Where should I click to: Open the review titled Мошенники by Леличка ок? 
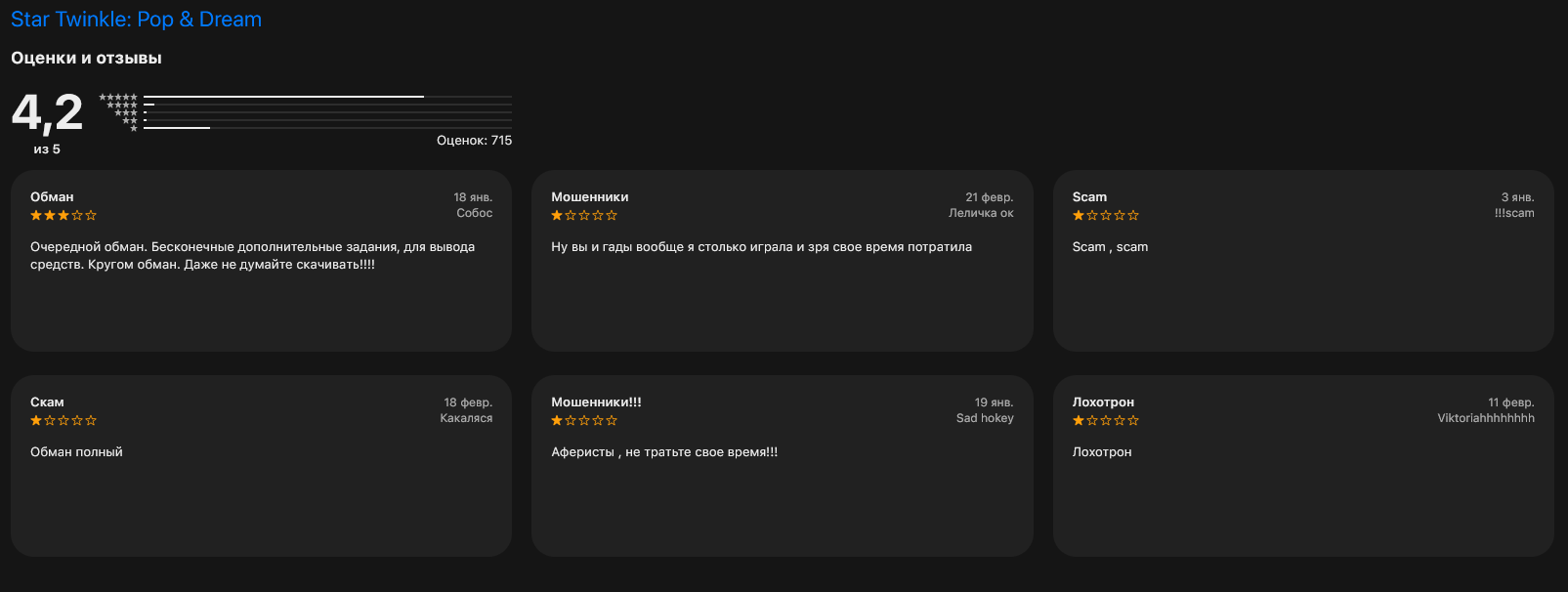[782, 261]
